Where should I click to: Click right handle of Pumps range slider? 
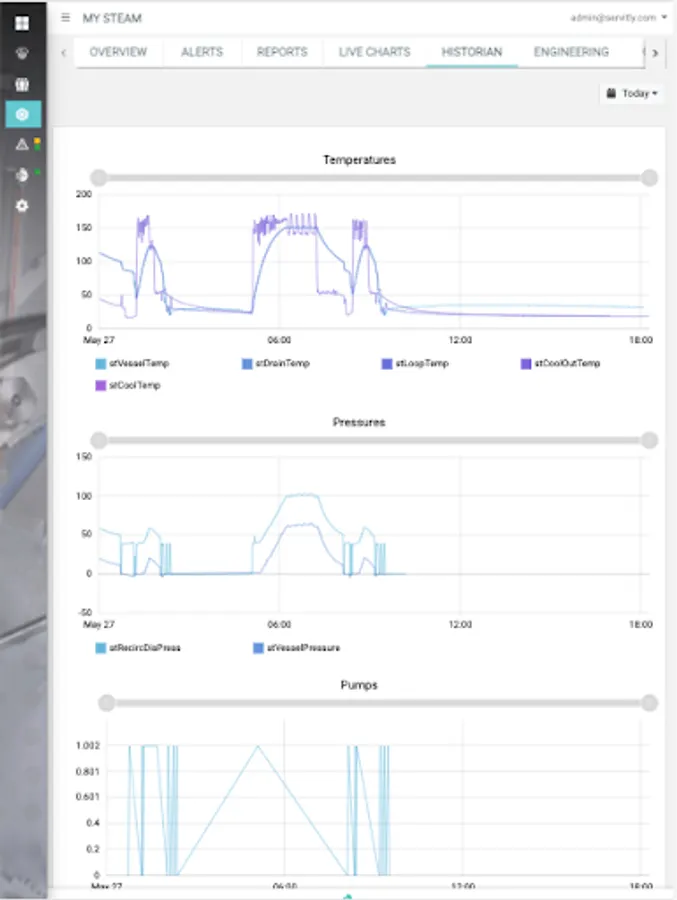pos(649,703)
